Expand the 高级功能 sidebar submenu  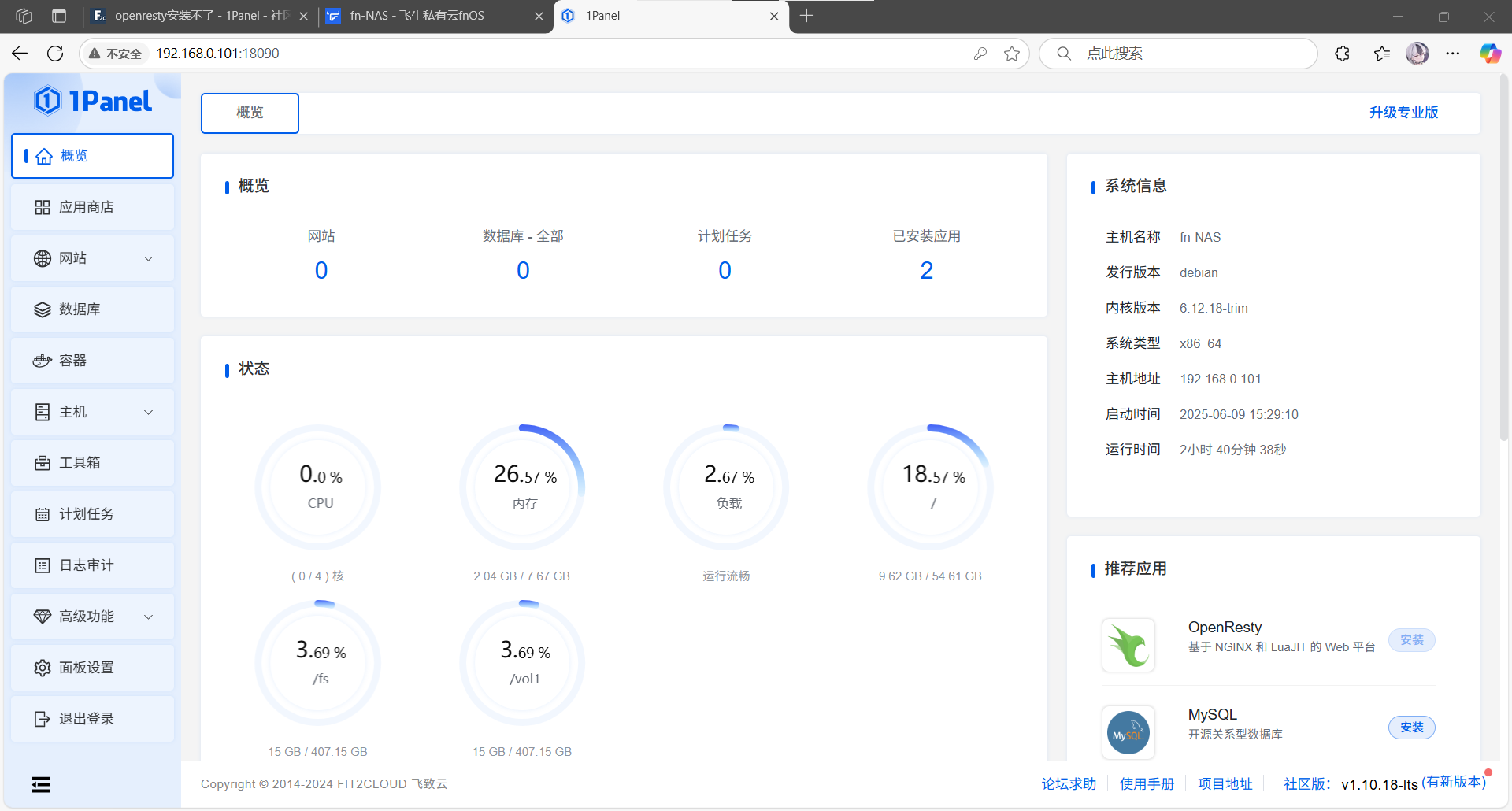tap(148, 617)
